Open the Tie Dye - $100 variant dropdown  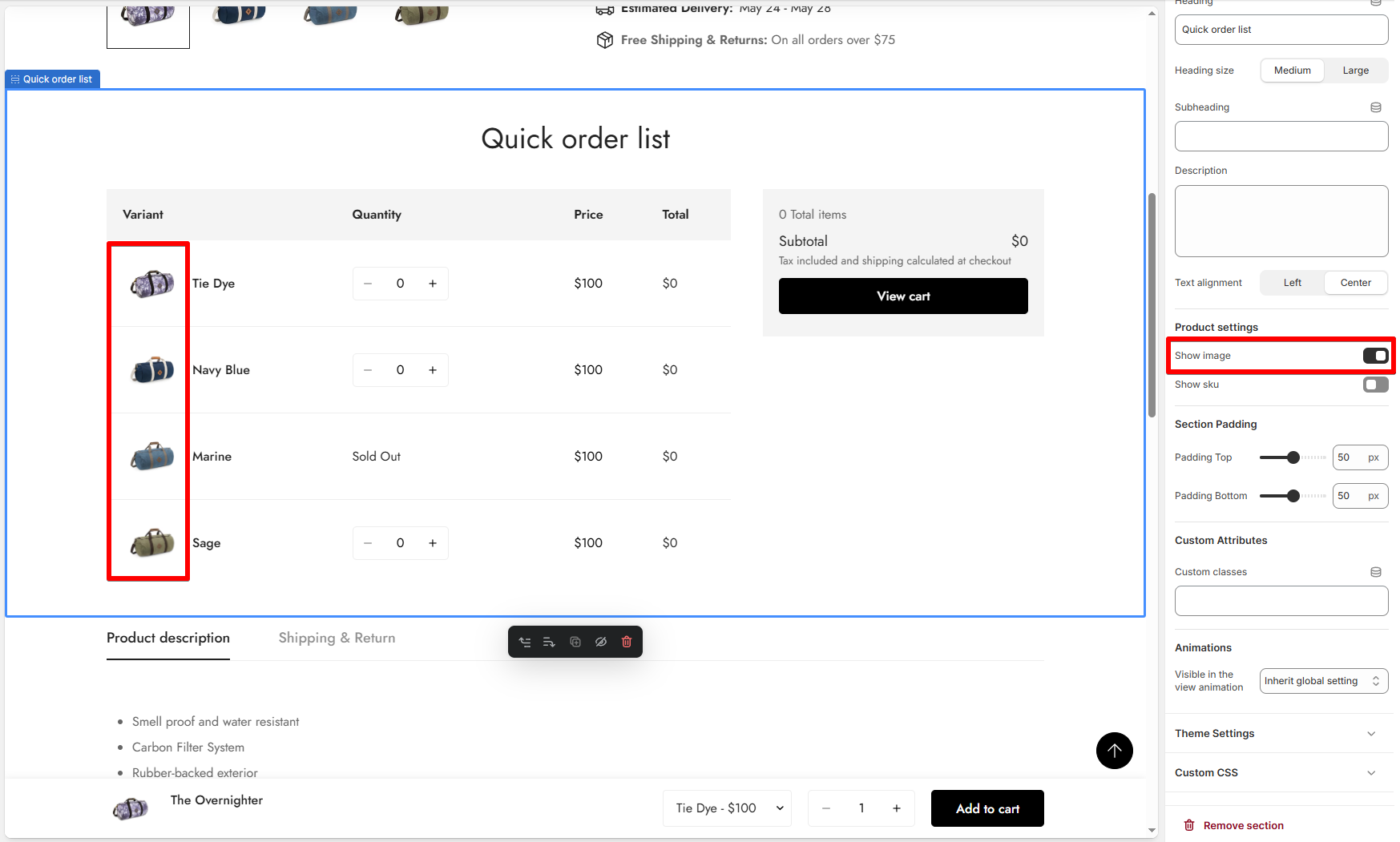pyautogui.click(x=727, y=808)
